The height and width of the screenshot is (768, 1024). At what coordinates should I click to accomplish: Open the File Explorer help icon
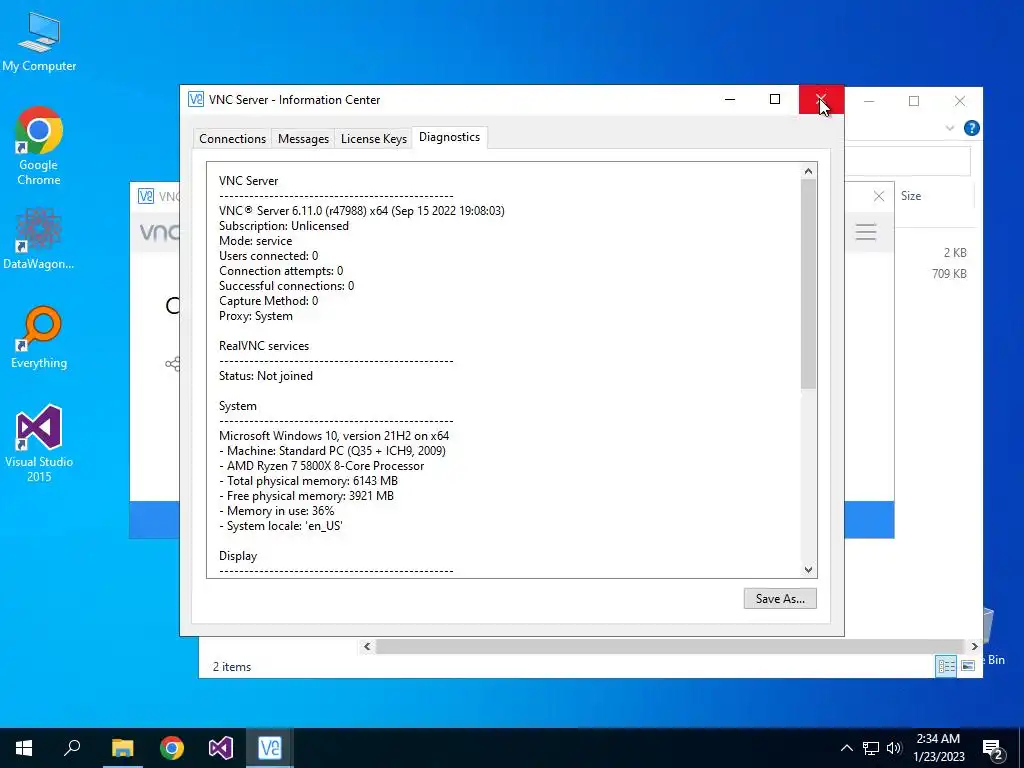[971, 128]
